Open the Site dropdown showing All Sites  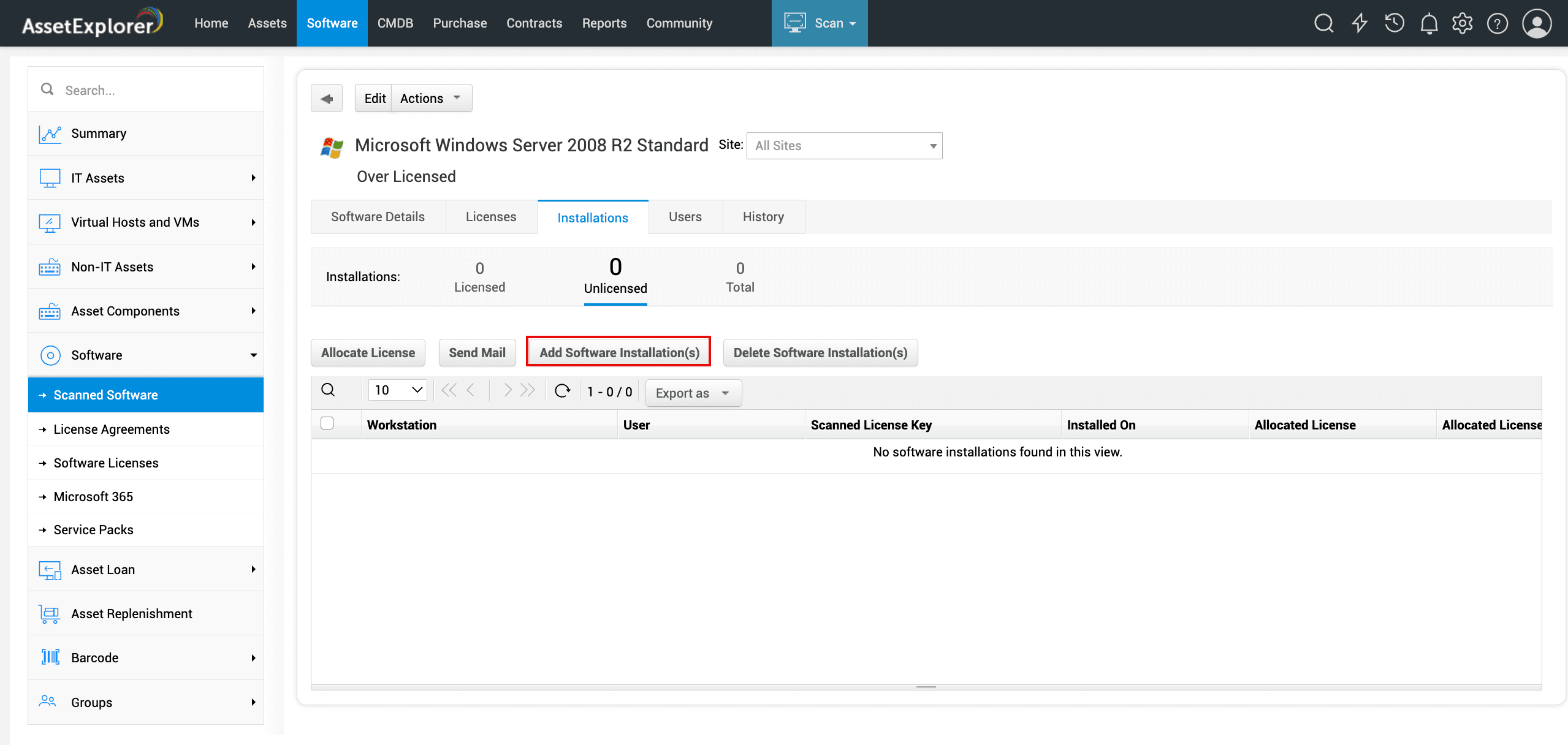tap(844, 146)
